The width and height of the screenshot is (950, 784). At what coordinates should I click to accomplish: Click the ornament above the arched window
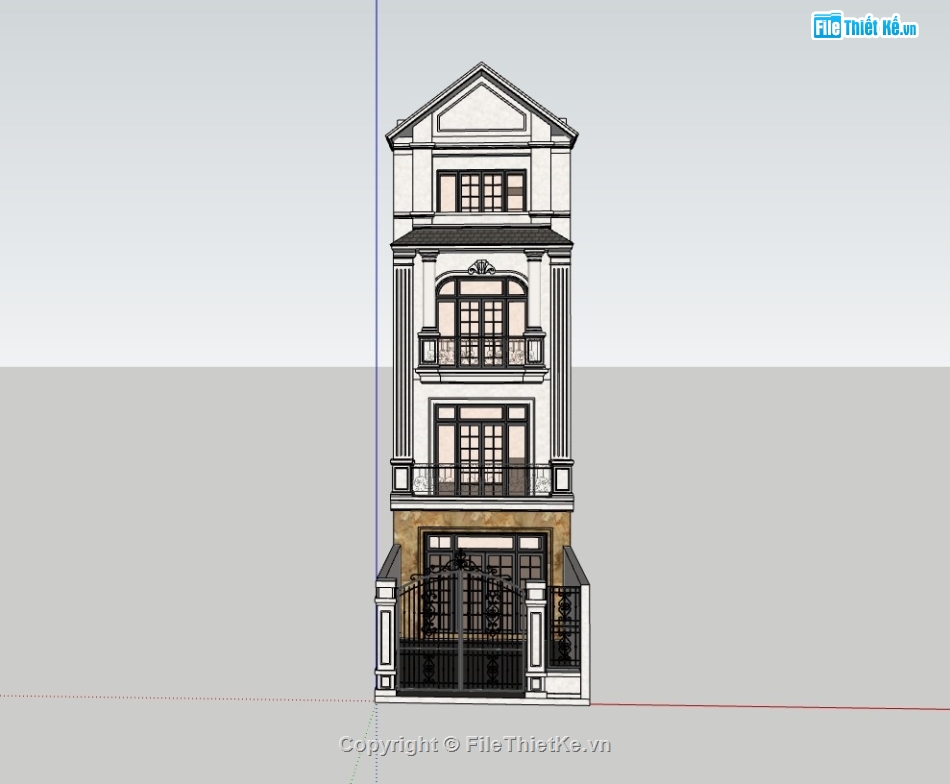(482, 267)
